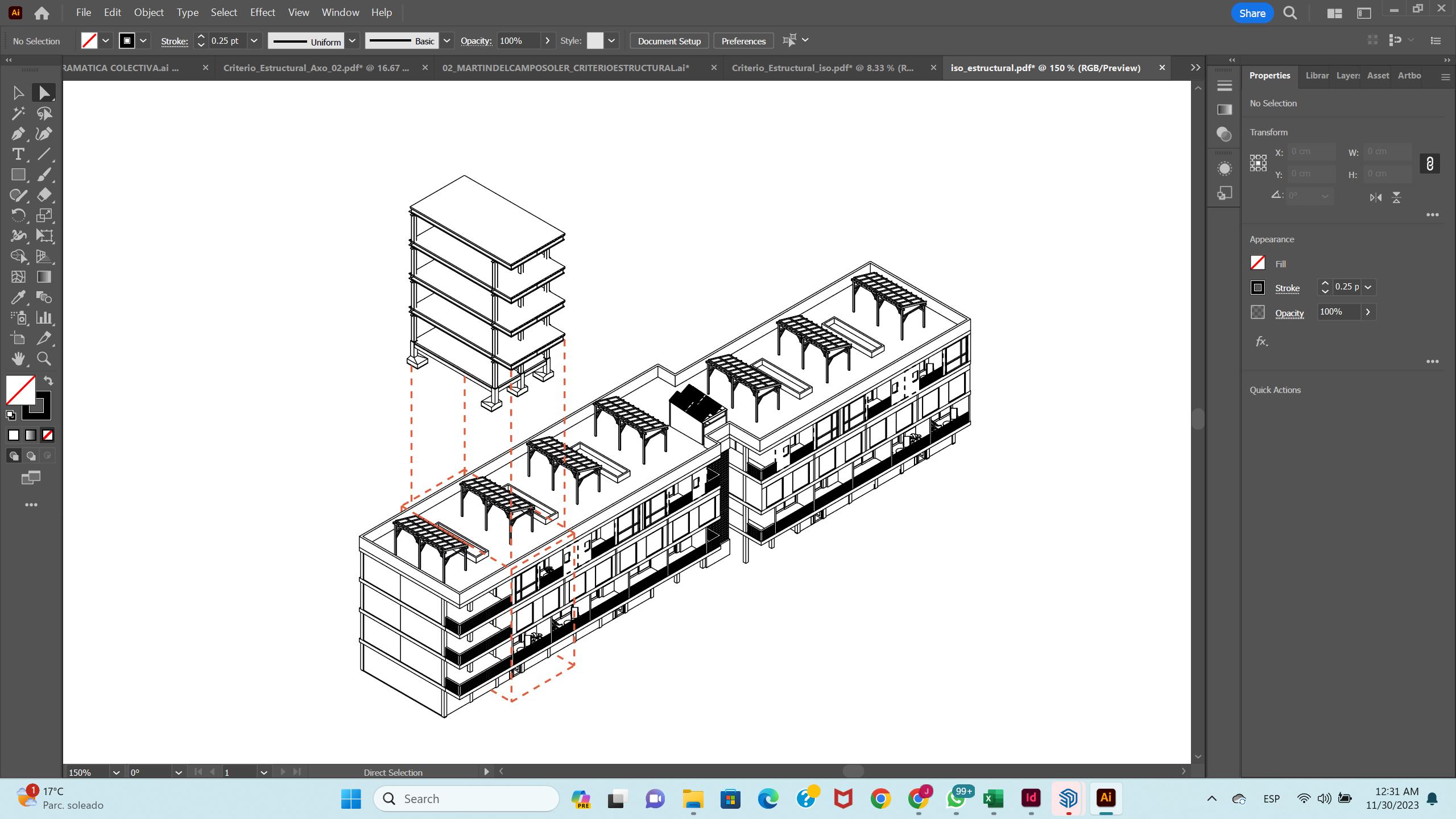Click the Document Setup button
This screenshot has width=1456, height=819.
point(669,41)
